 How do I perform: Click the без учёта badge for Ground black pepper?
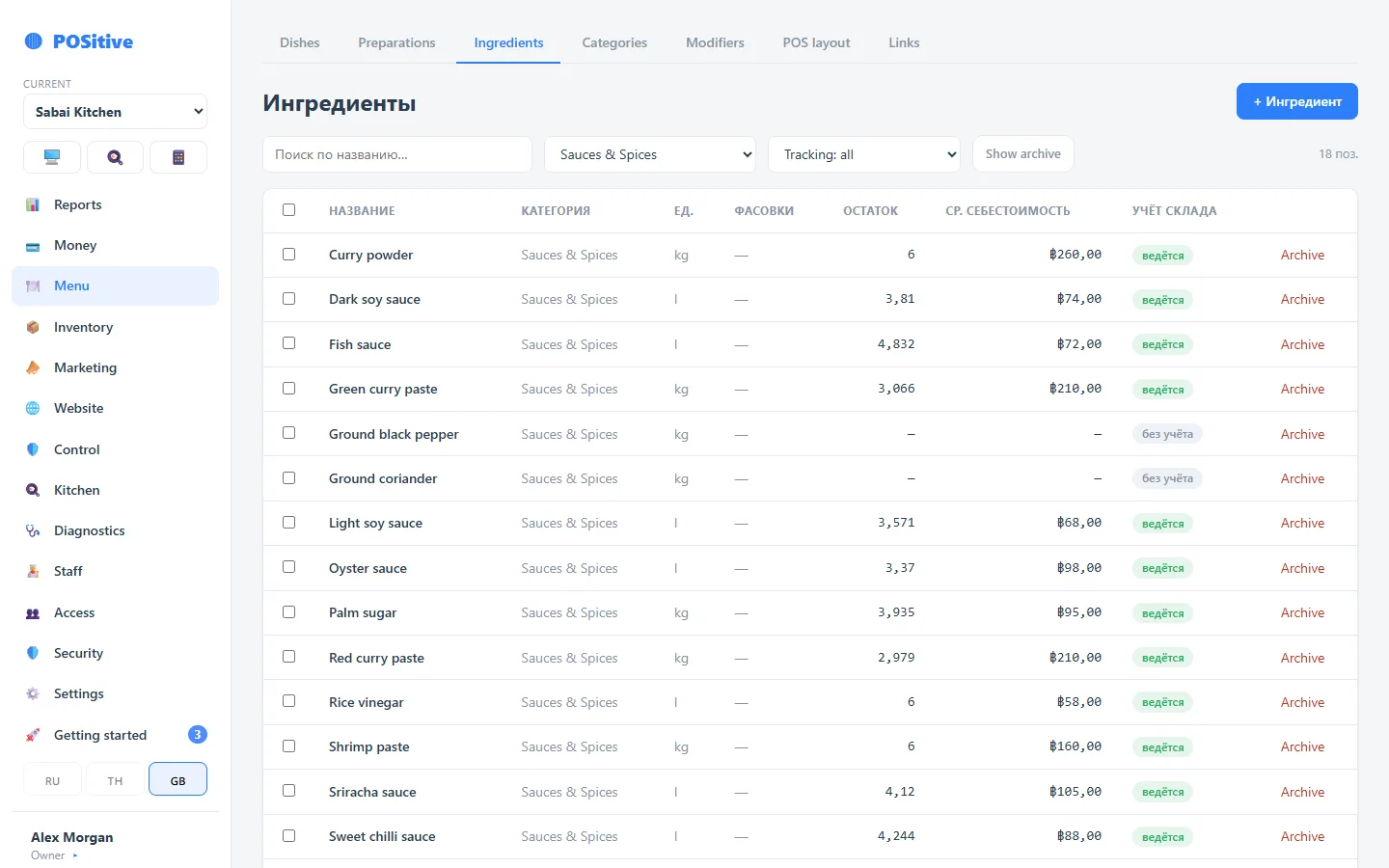point(1167,434)
